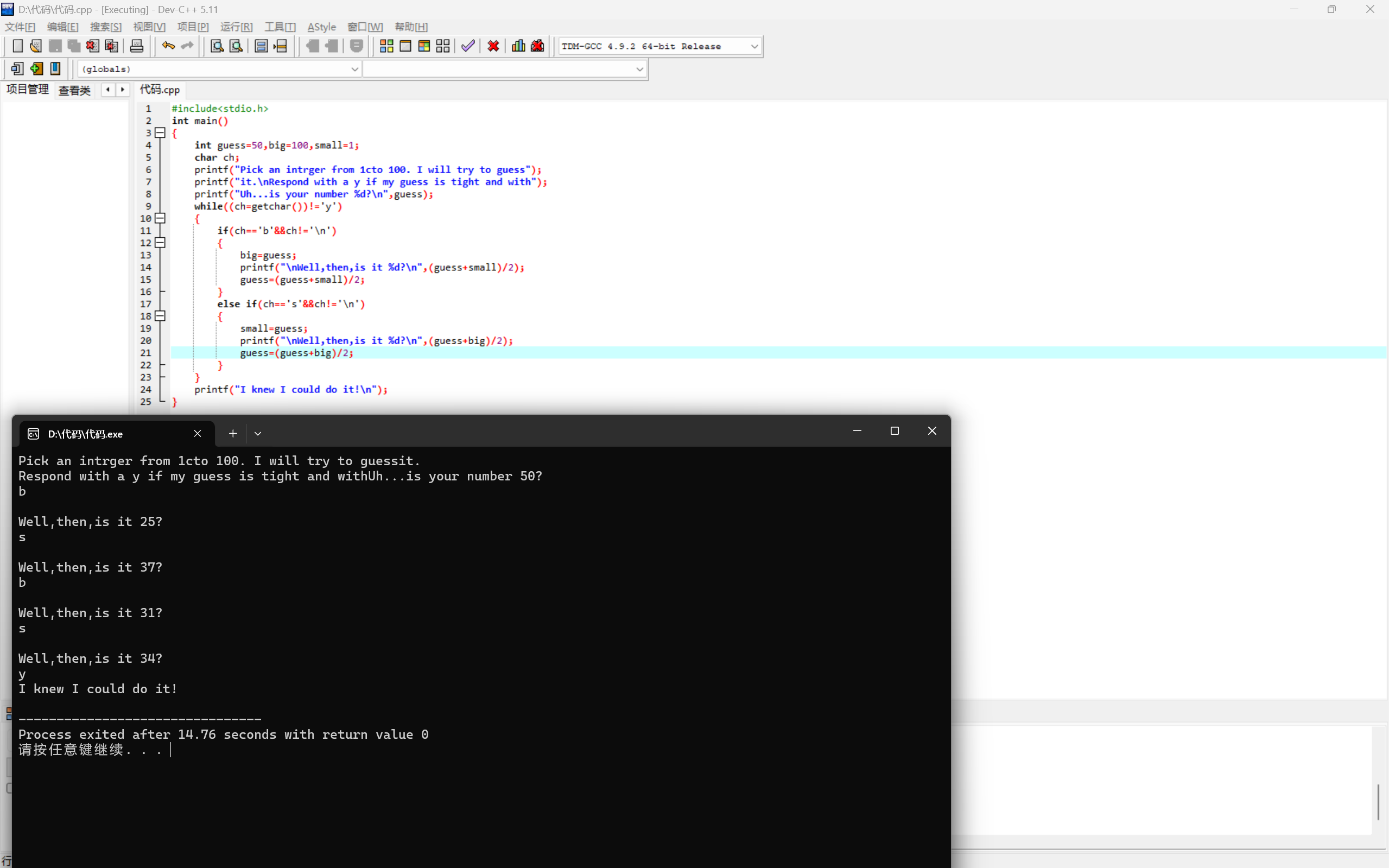Click the syntax check checkmark icon
The height and width of the screenshot is (868, 1389).
click(468, 46)
